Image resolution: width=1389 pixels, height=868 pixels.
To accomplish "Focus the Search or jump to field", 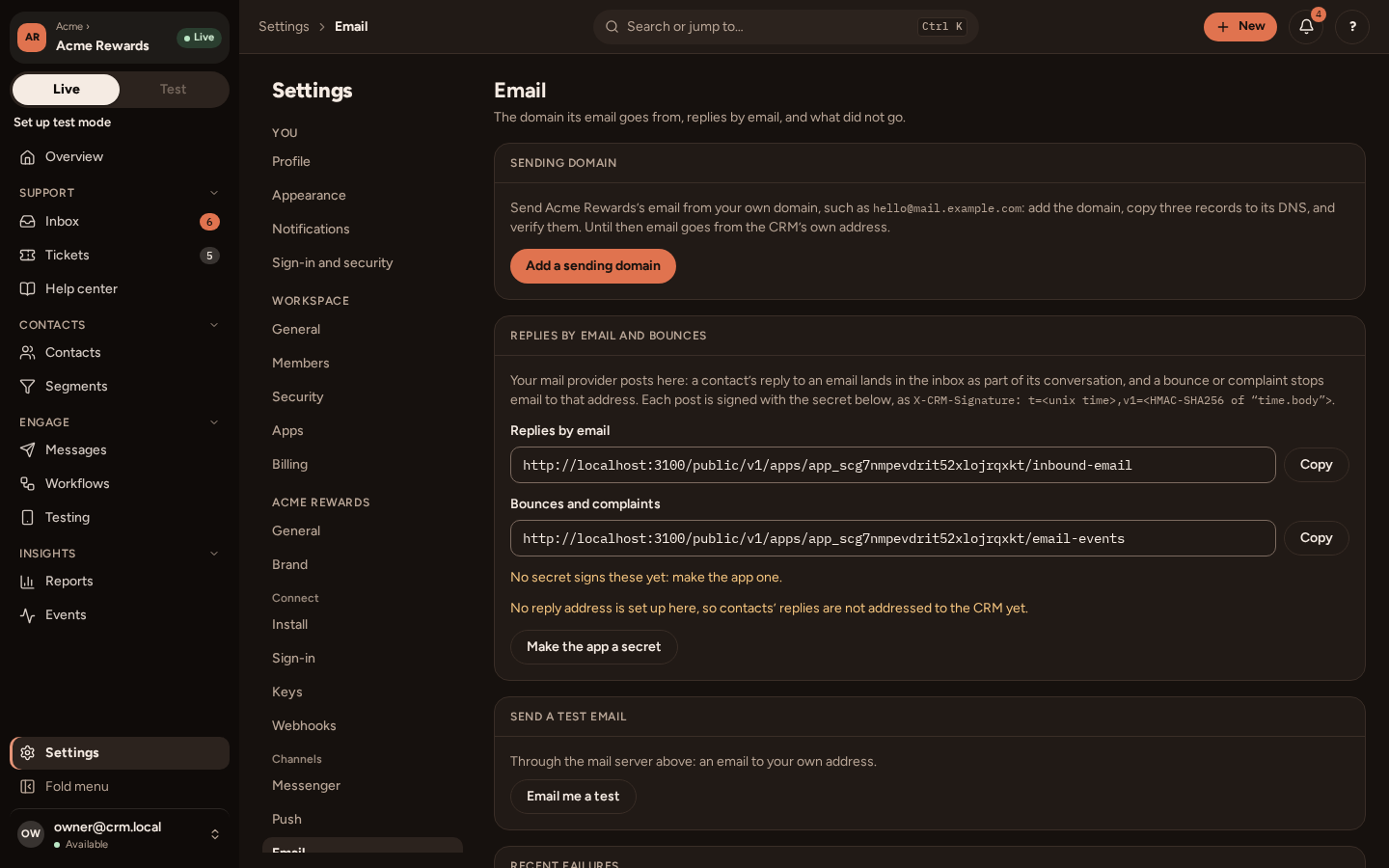I will click(x=786, y=27).
